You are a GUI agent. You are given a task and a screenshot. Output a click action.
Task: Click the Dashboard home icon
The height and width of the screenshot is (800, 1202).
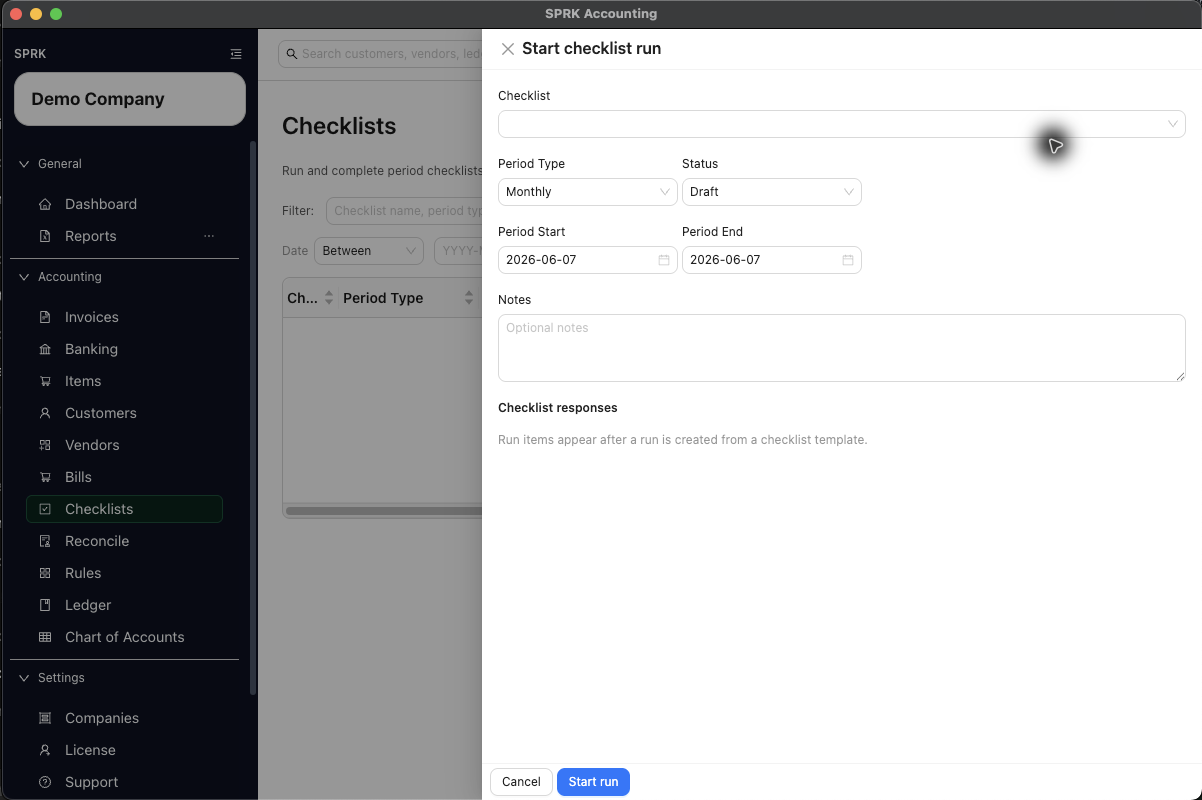coord(45,204)
